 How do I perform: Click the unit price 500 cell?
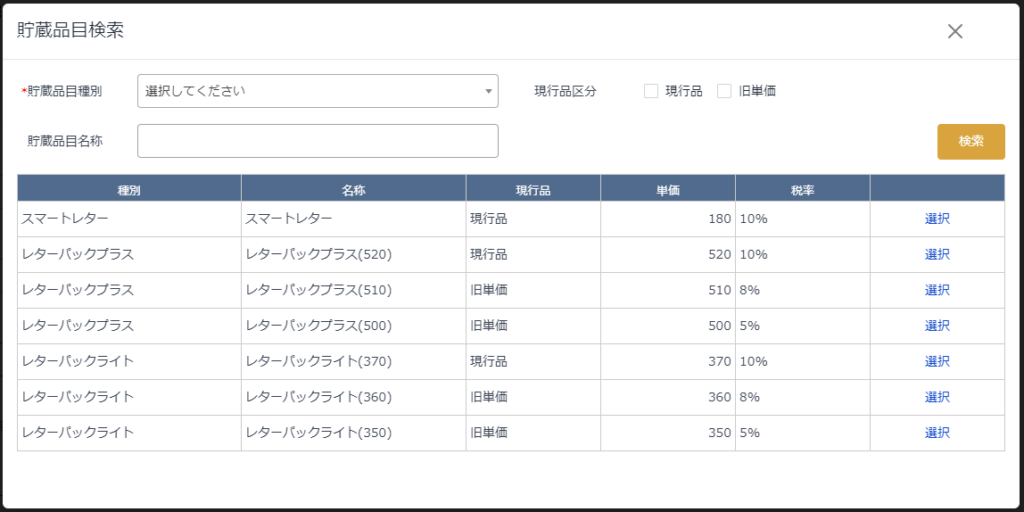click(x=668, y=326)
